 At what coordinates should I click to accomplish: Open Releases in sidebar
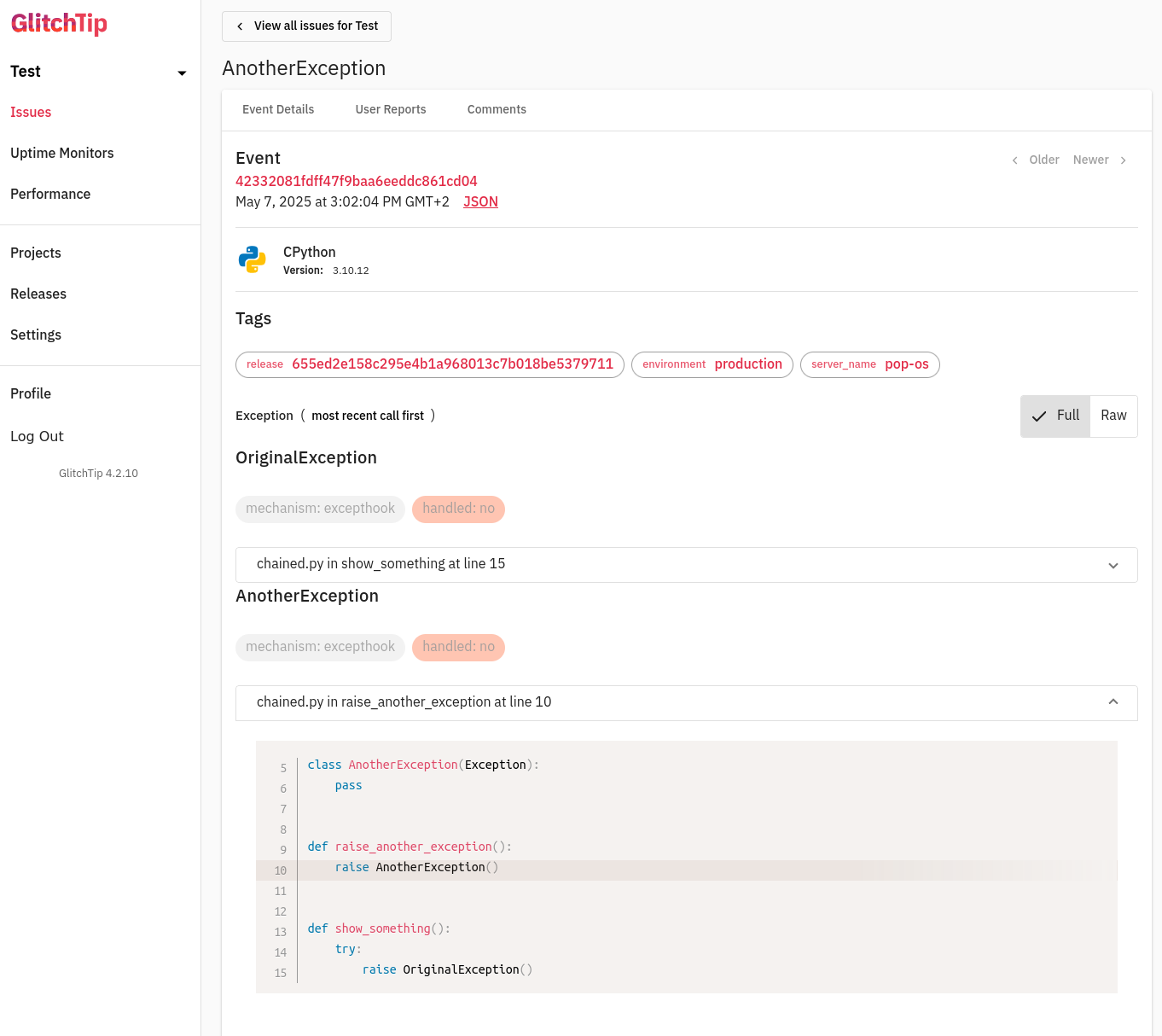(38, 294)
